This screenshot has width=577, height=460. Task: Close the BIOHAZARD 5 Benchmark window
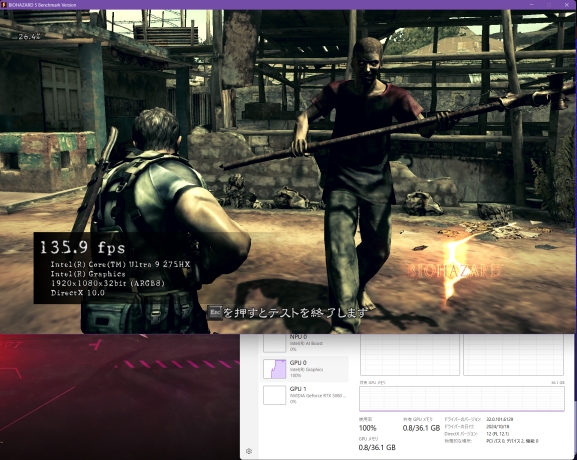click(567, 5)
